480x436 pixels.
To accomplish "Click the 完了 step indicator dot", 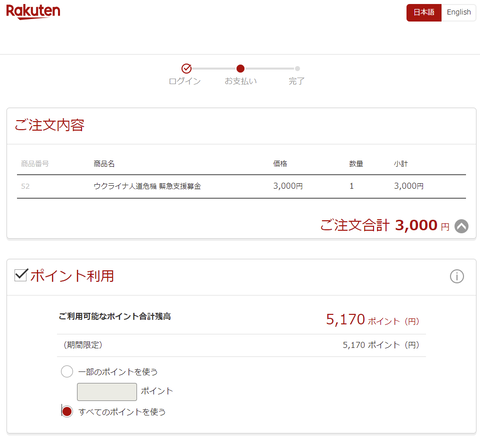I will (x=297, y=69).
